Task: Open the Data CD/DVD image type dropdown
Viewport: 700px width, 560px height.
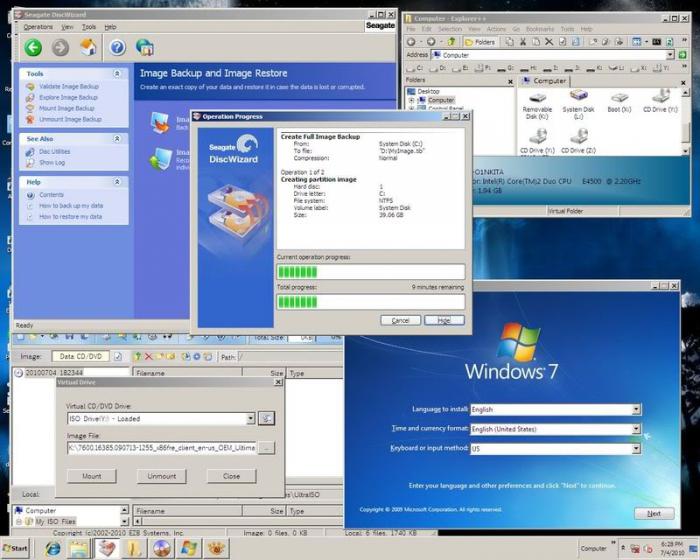Action: tap(81, 356)
